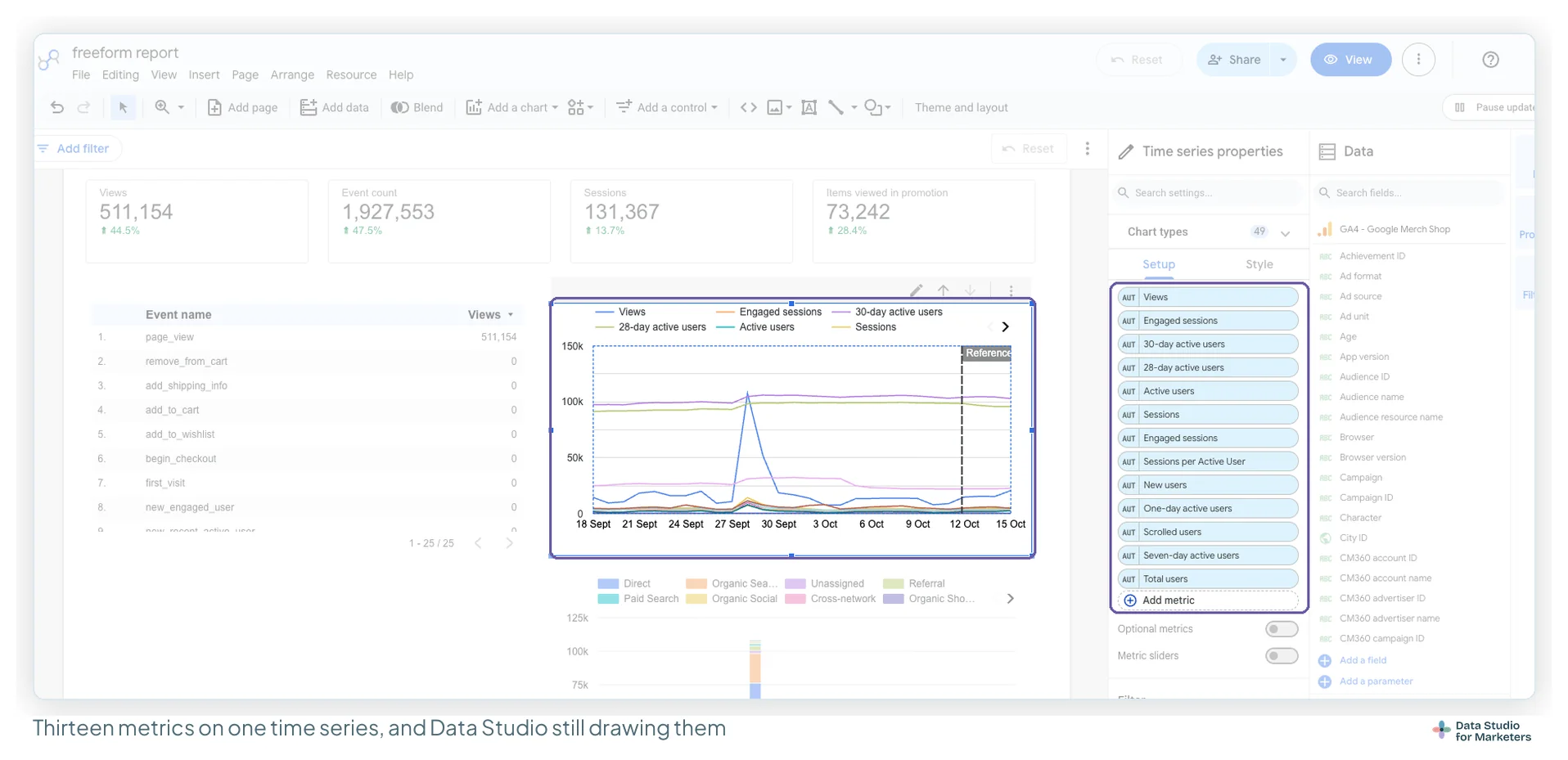
Task: Activate the selection pointer tool
Action: [x=123, y=107]
